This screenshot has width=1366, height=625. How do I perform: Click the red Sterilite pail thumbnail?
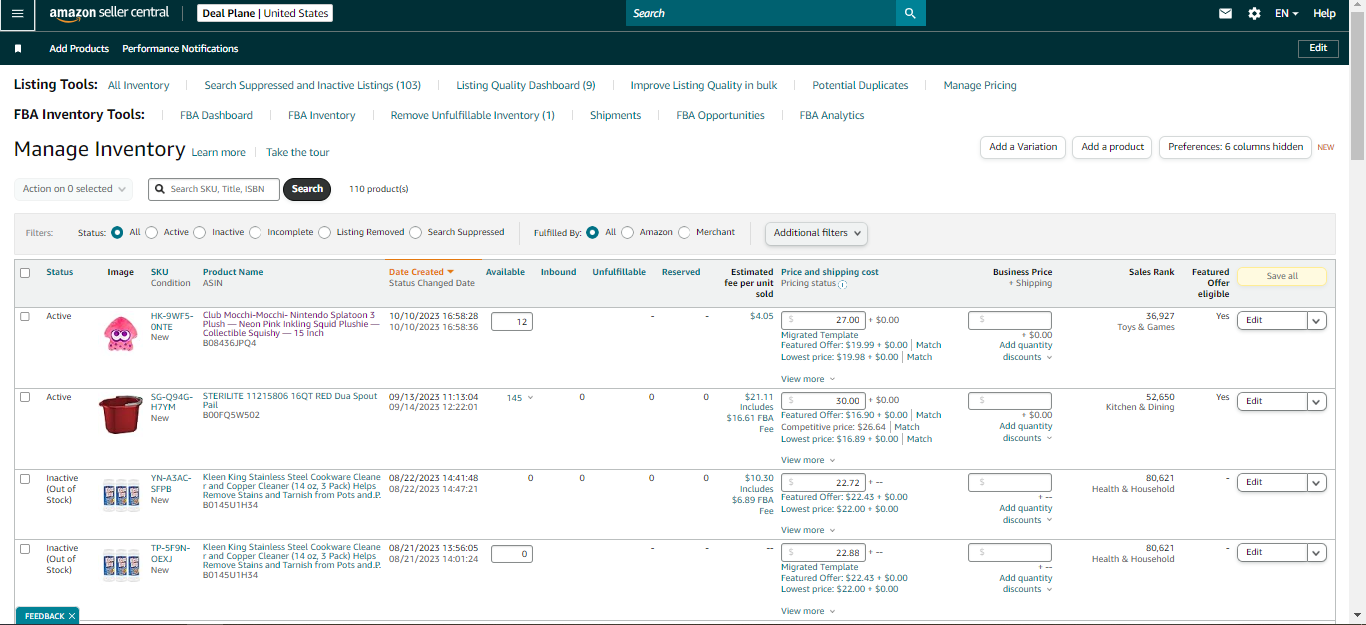pos(121,414)
